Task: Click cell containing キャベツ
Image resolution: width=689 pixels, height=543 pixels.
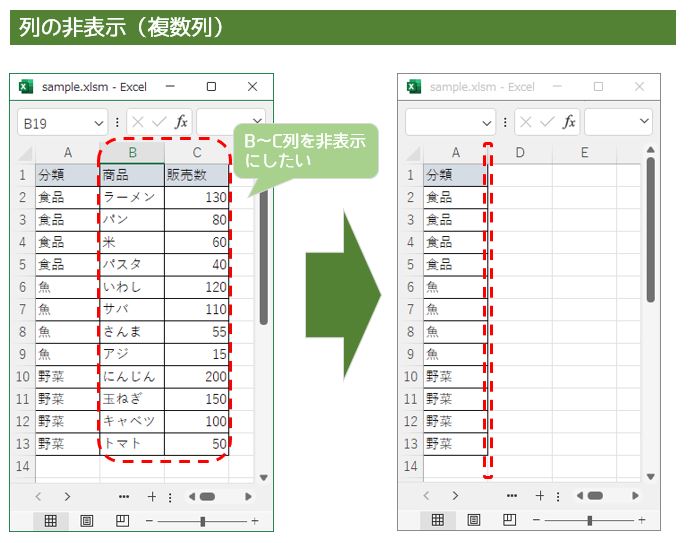Action: tap(132, 421)
